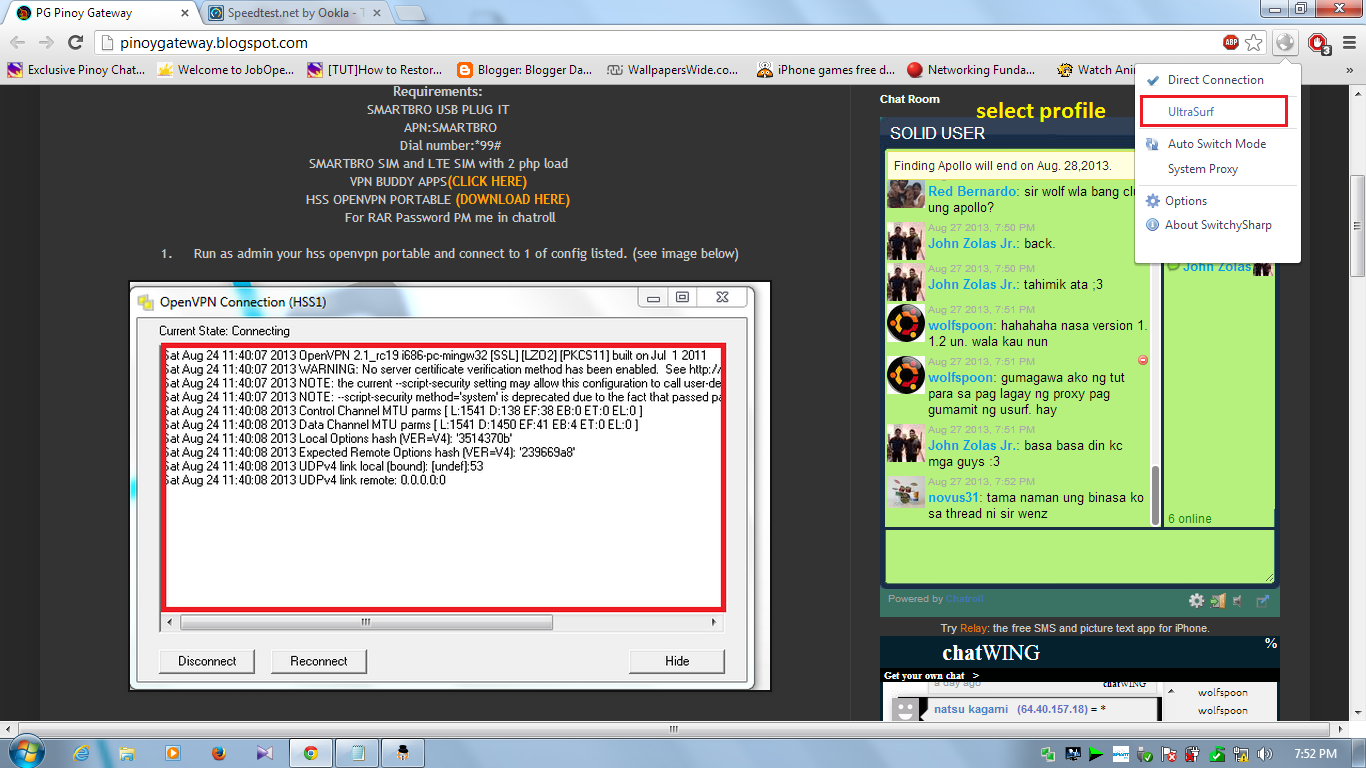Bookmark this page with the star icon
The image size is (1366, 768).
click(1254, 43)
